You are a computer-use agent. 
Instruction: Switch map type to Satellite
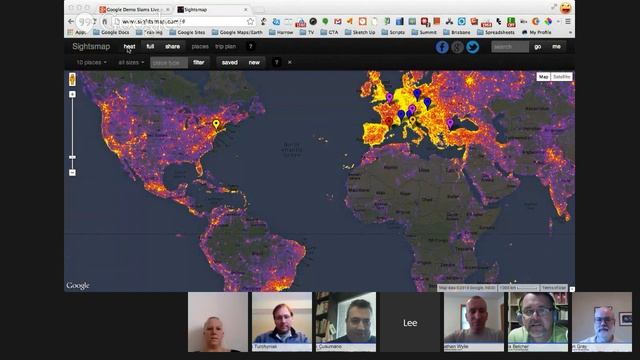point(562,77)
